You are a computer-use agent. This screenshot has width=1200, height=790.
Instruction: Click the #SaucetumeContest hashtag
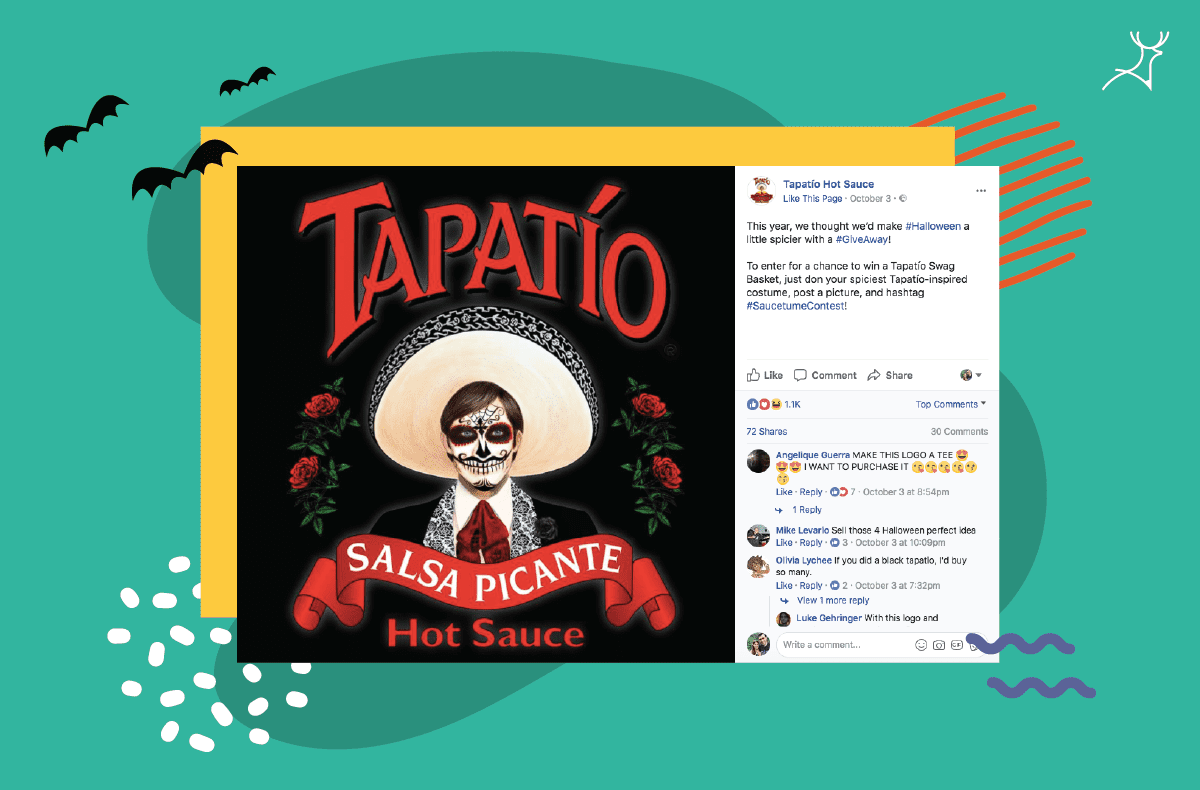(x=796, y=305)
